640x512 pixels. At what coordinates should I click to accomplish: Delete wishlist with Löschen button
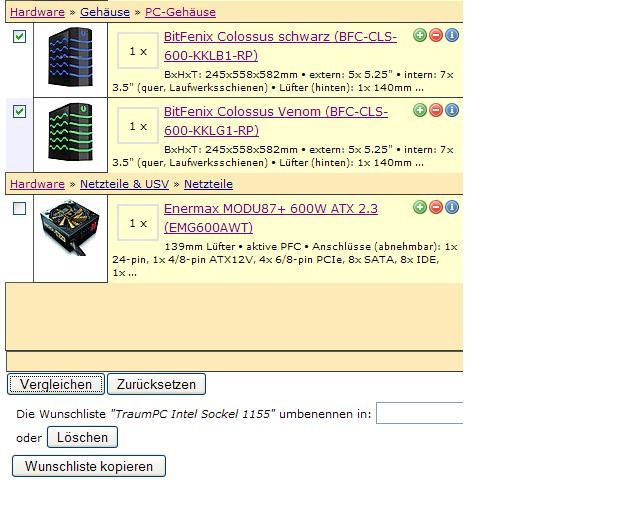[82, 437]
